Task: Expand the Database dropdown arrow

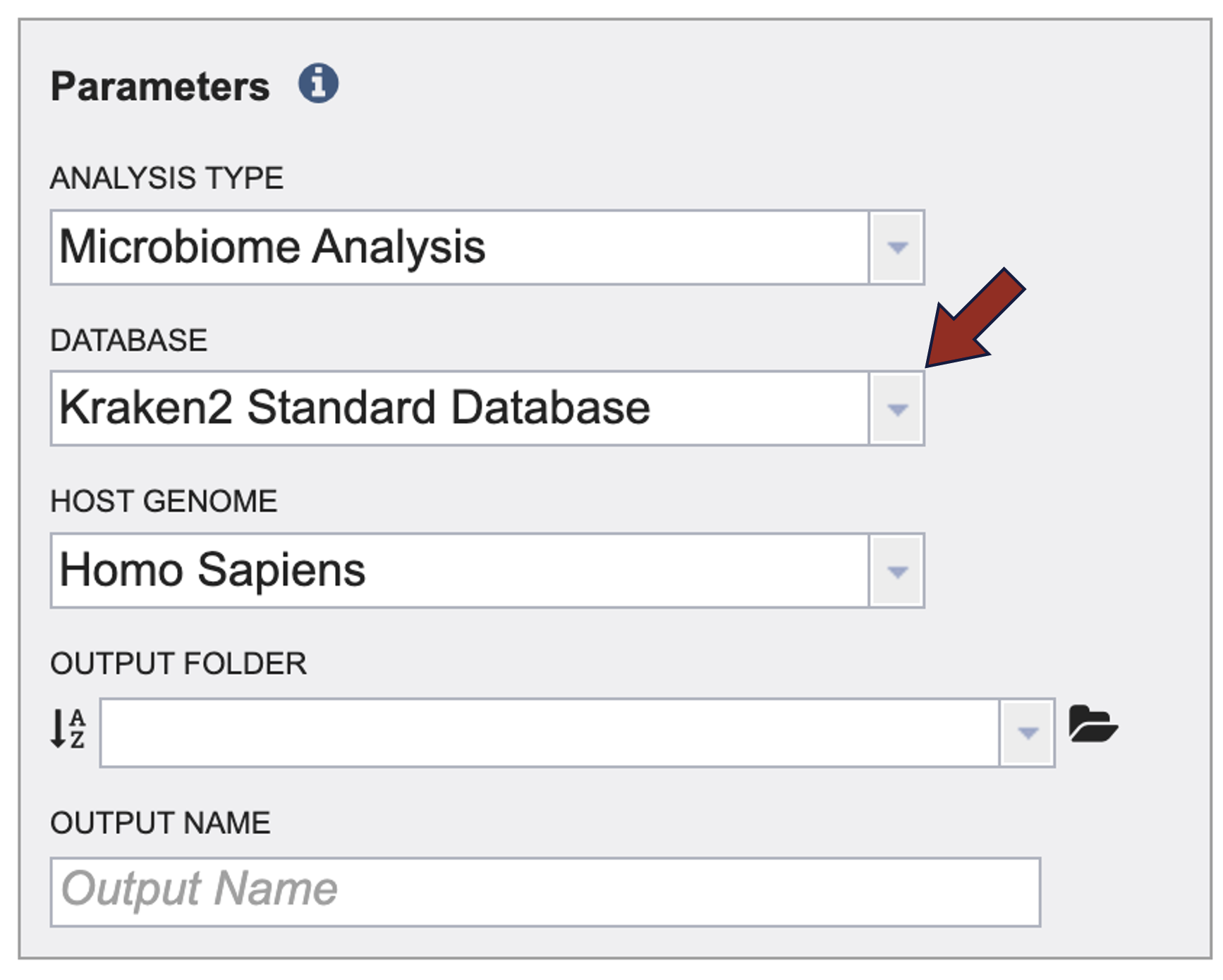Action: (x=896, y=409)
